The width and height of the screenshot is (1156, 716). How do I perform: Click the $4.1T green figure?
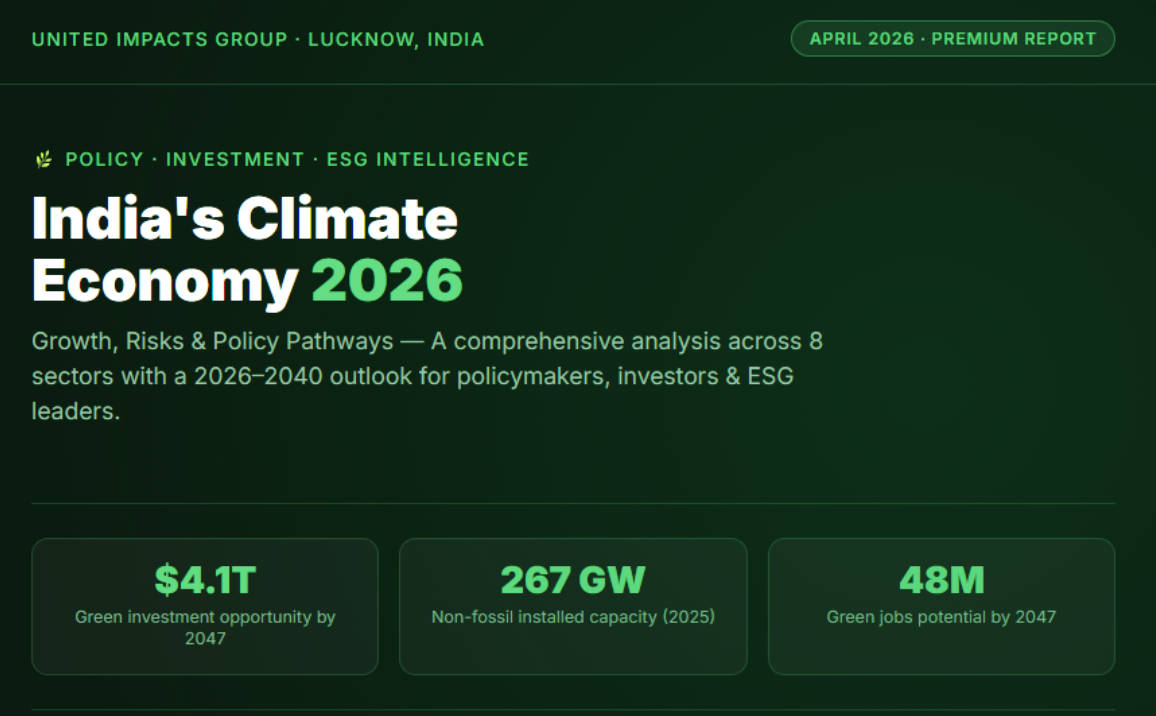(x=204, y=579)
